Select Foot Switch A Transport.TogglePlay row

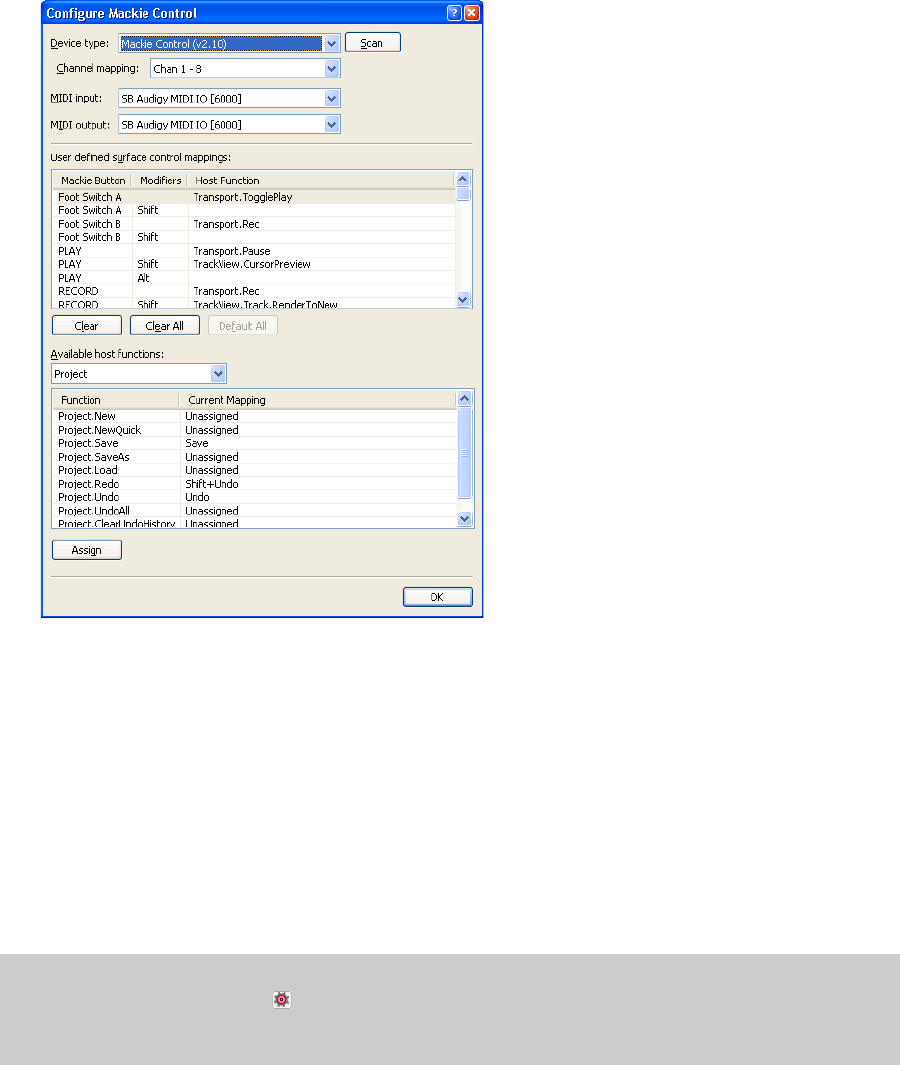[254, 197]
